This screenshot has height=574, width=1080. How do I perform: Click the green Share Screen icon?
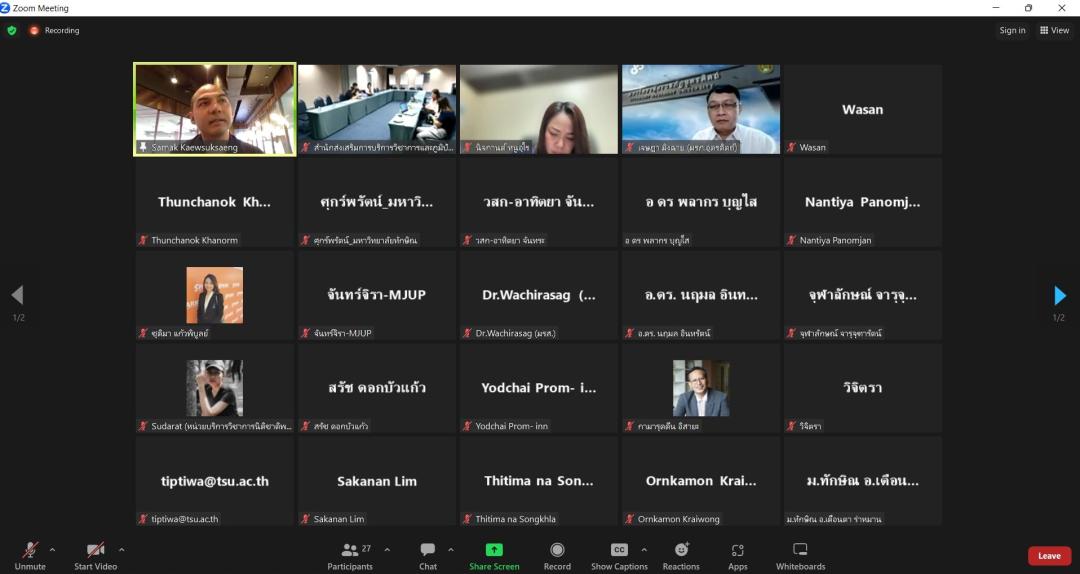[x=494, y=550]
